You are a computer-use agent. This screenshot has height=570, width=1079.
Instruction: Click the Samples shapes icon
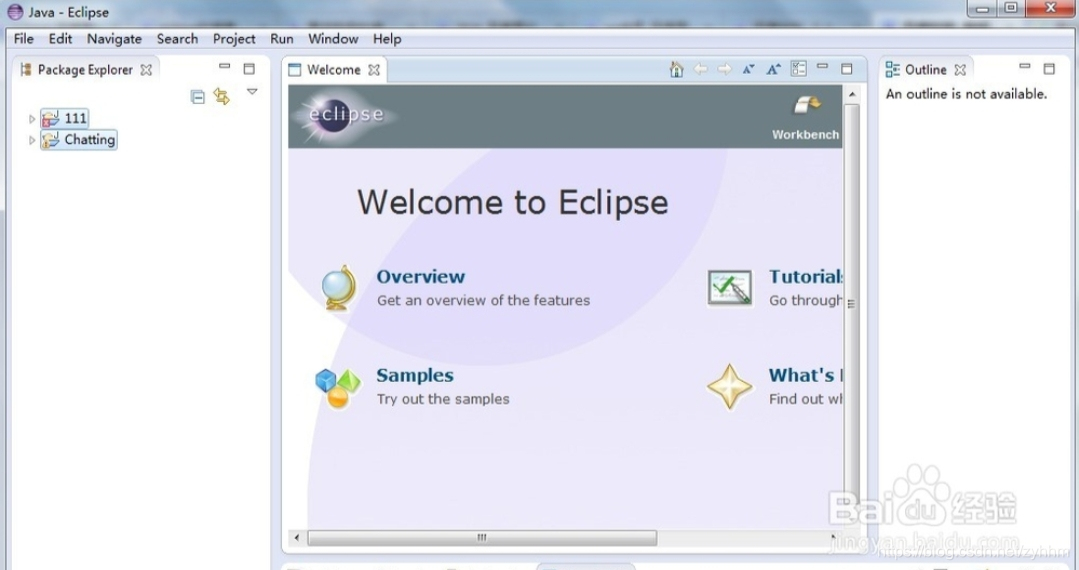tap(337, 388)
